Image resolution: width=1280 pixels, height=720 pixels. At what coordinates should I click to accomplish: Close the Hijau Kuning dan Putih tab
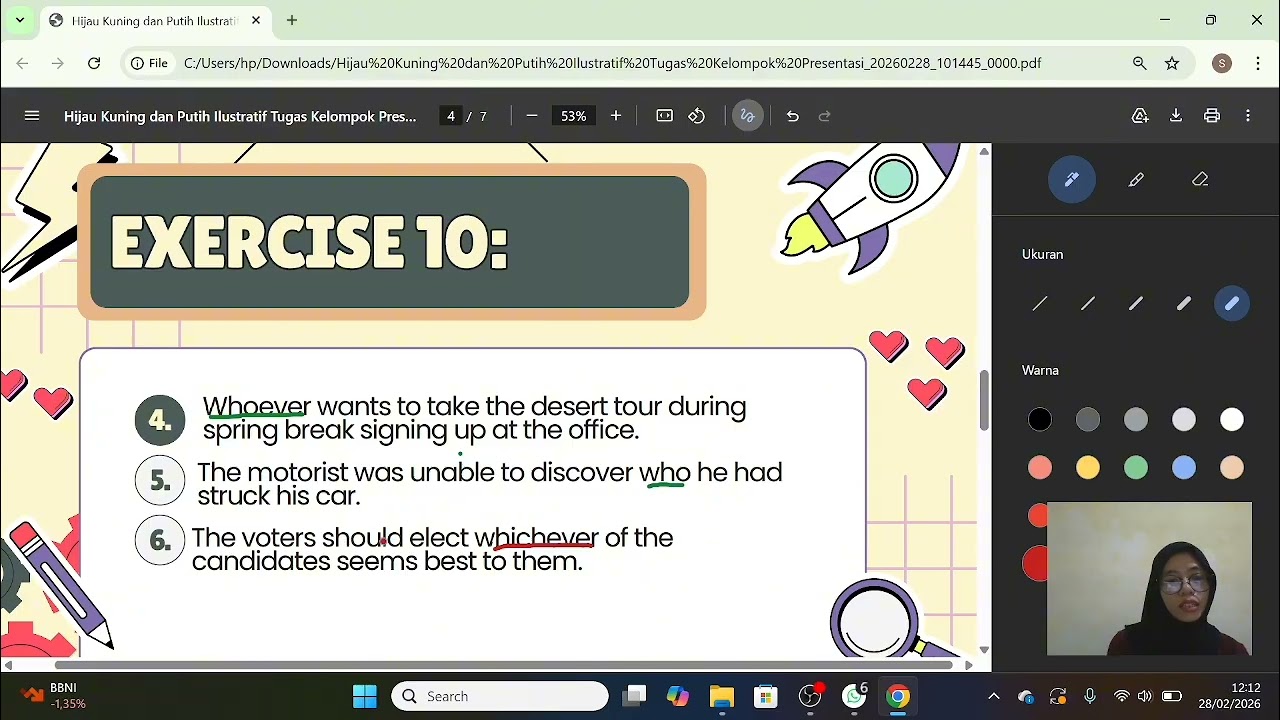[256, 20]
